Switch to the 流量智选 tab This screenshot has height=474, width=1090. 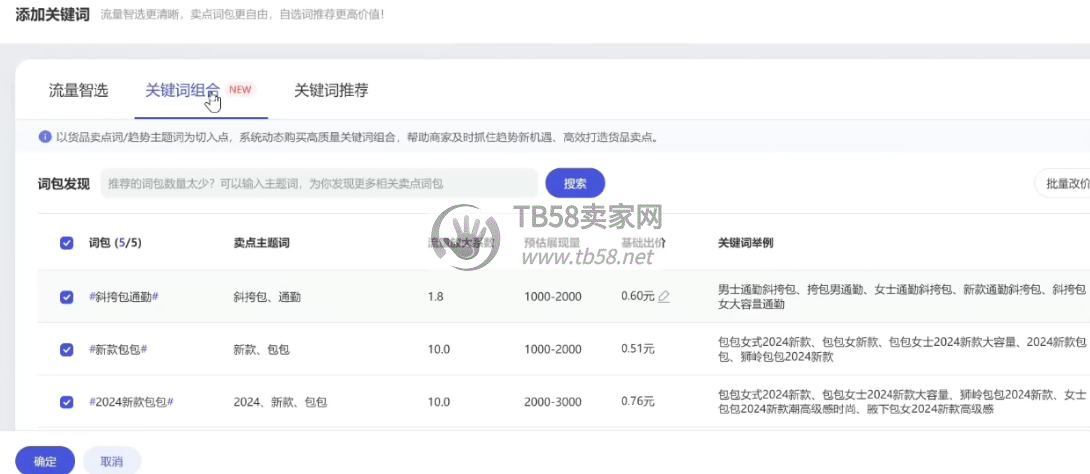[79, 90]
